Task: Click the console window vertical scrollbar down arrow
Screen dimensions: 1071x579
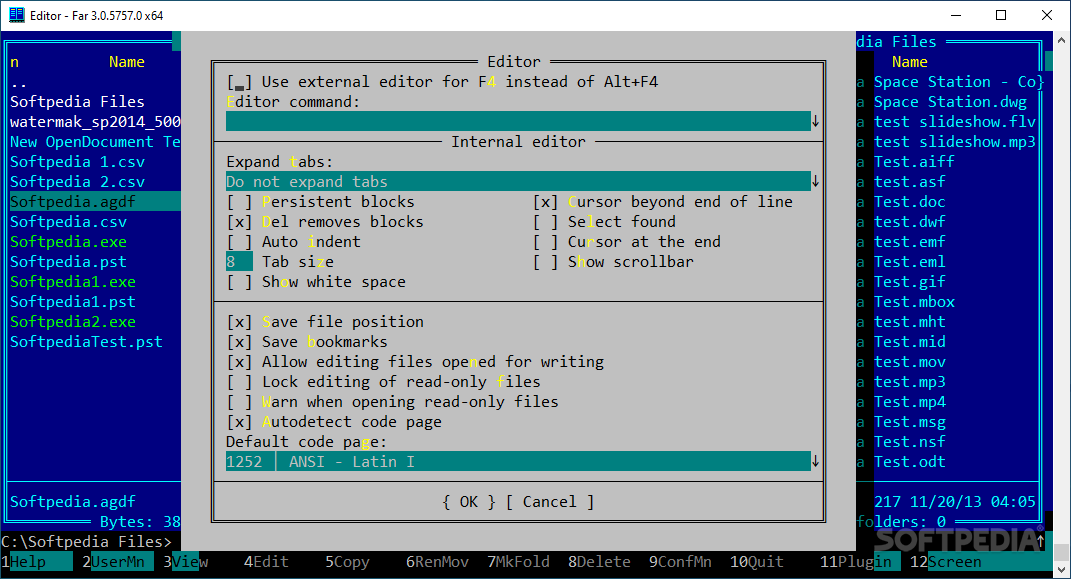Action: click(1061, 569)
